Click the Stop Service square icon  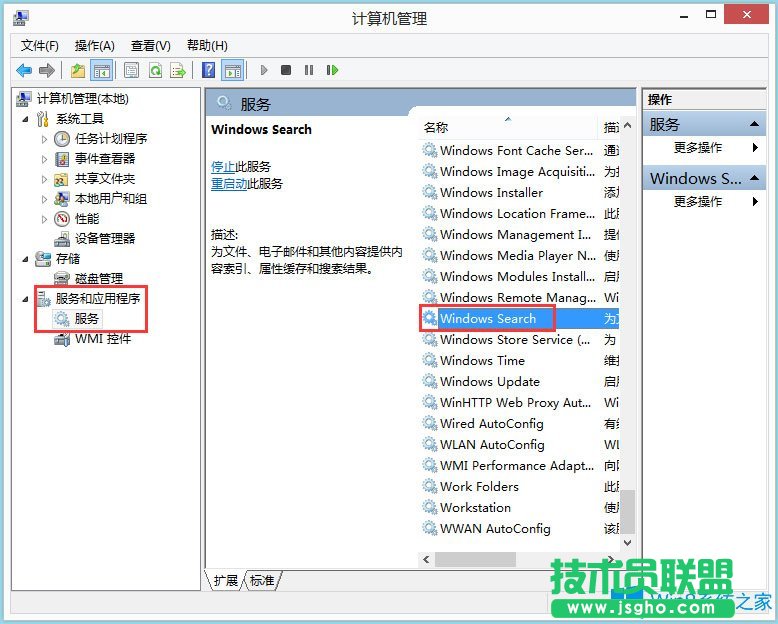coord(286,70)
